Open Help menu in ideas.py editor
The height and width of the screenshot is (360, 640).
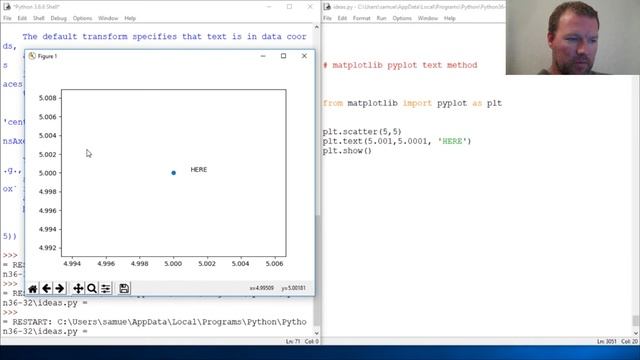coord(449,18)
